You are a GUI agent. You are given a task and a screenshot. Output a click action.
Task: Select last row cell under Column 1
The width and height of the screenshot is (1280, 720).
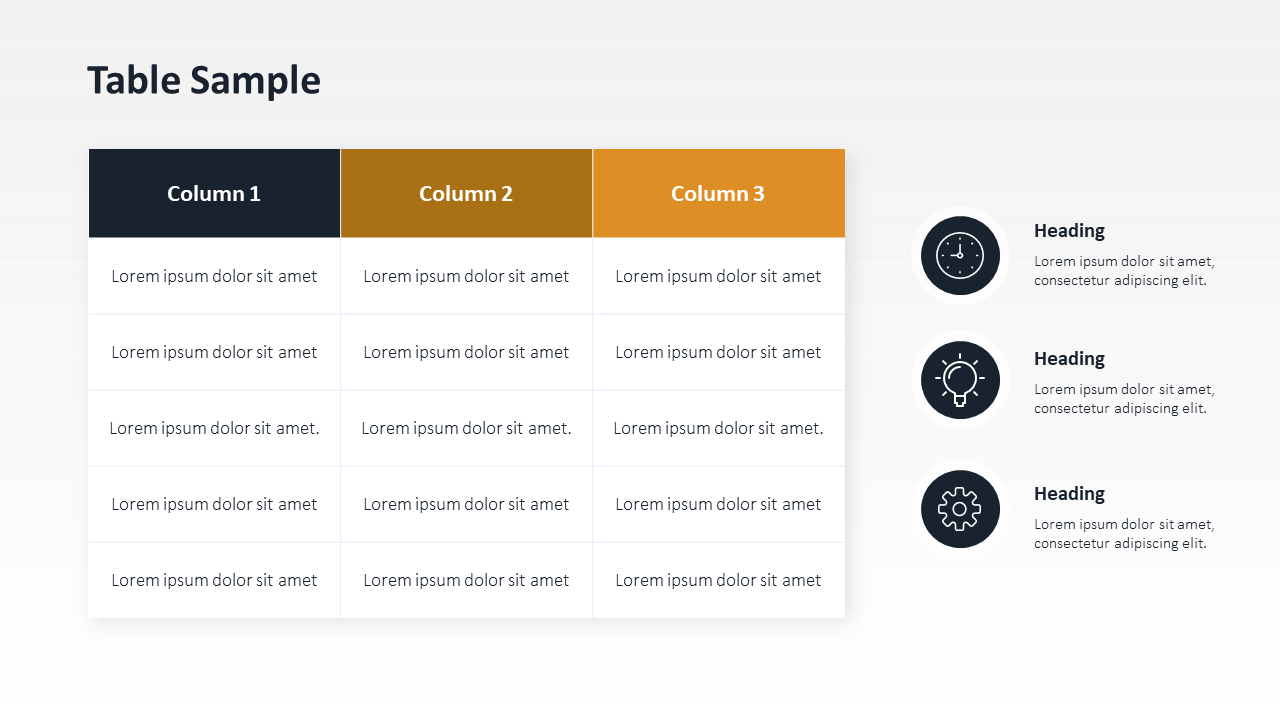[214, 580]
